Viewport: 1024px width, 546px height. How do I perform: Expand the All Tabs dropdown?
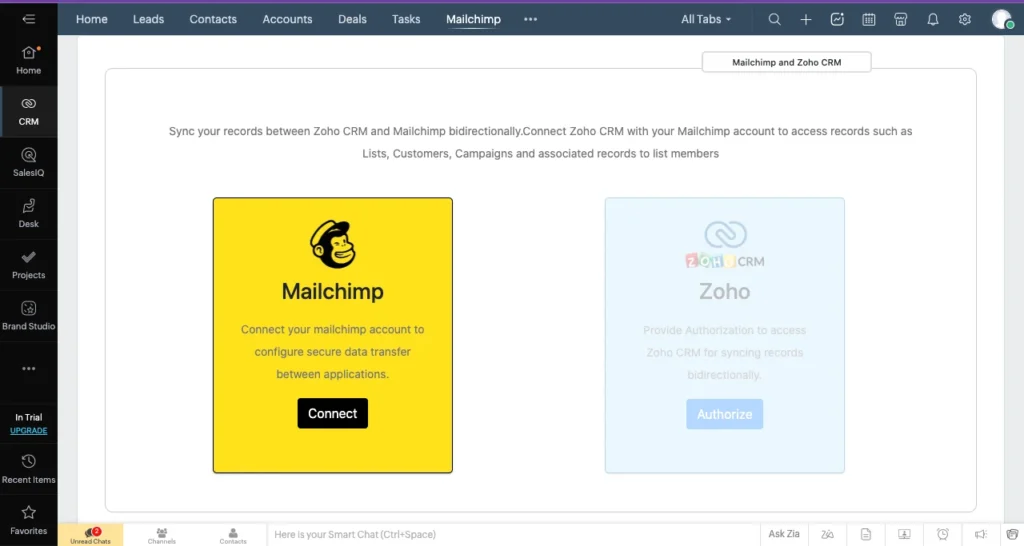pos(706,20)
